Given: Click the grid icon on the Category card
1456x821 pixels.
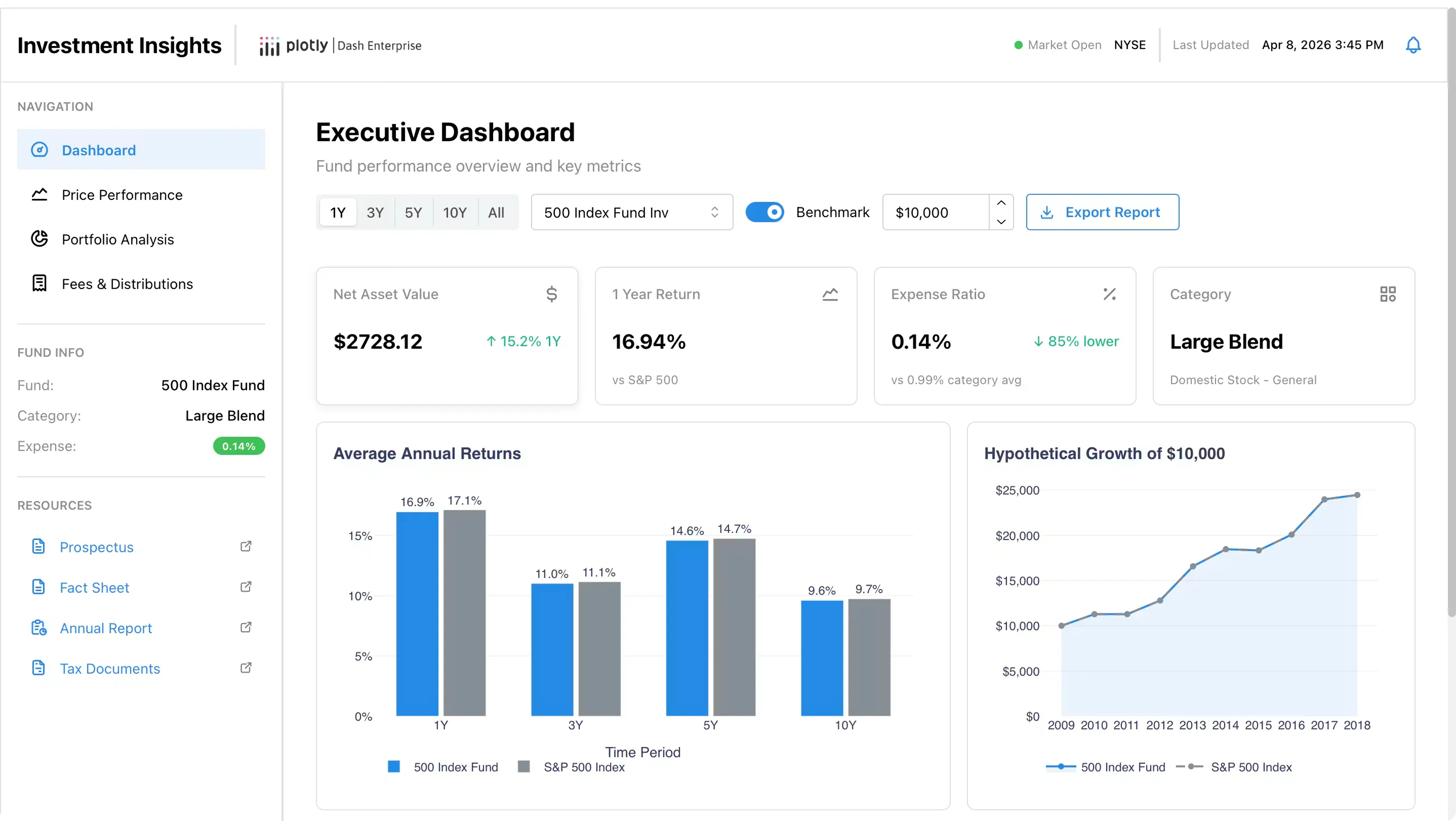Looking at the screenshot, I should coord(1388,294).
